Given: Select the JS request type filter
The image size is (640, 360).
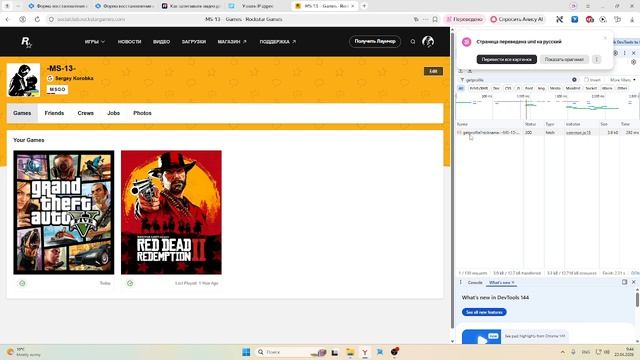Looking at the screenshot, I should pyautogui.click(x=518, y=88).
